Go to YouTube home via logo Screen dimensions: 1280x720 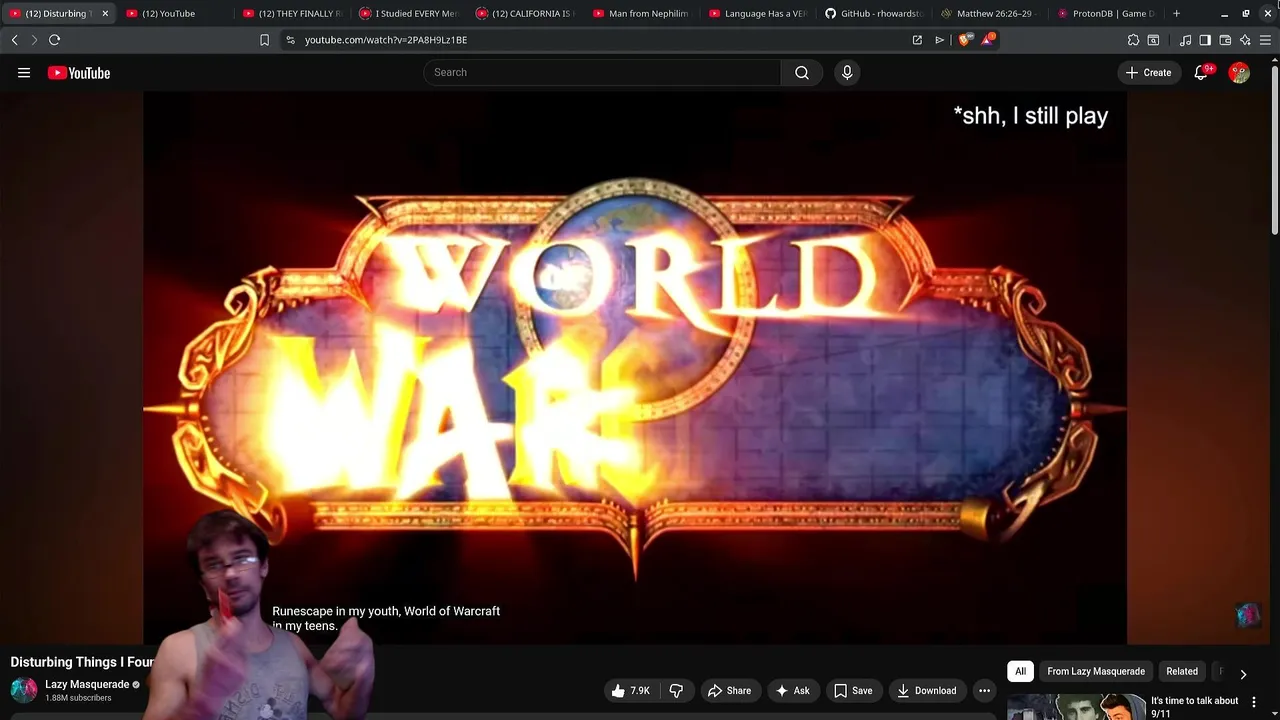click(x=79, y=73)
